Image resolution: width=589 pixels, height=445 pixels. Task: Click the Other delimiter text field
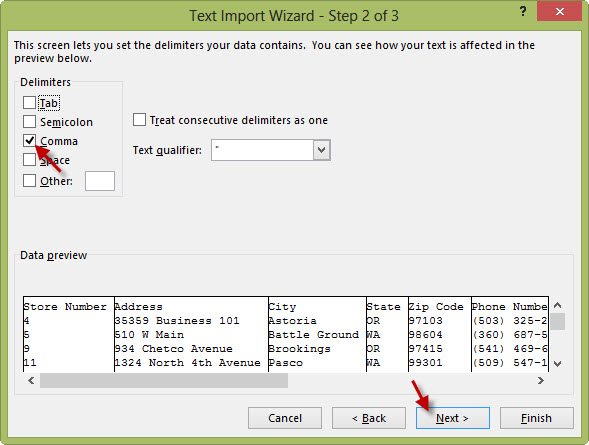click(100, 181)
